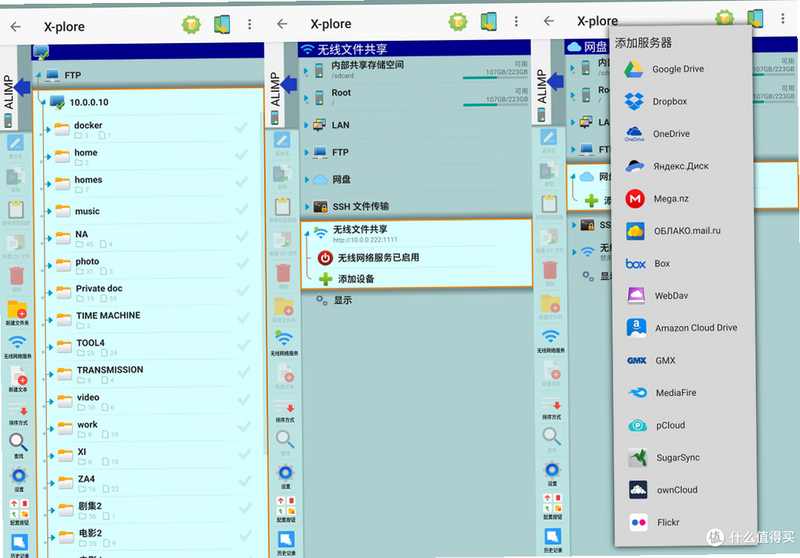
Task: Select the ZA4 folder row
Action: 152,483
